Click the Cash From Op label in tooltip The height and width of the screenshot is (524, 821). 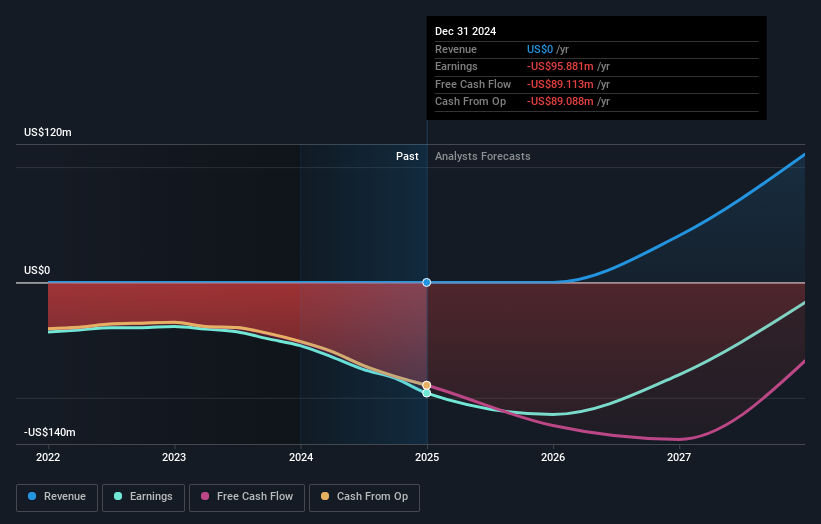point(470,102)
